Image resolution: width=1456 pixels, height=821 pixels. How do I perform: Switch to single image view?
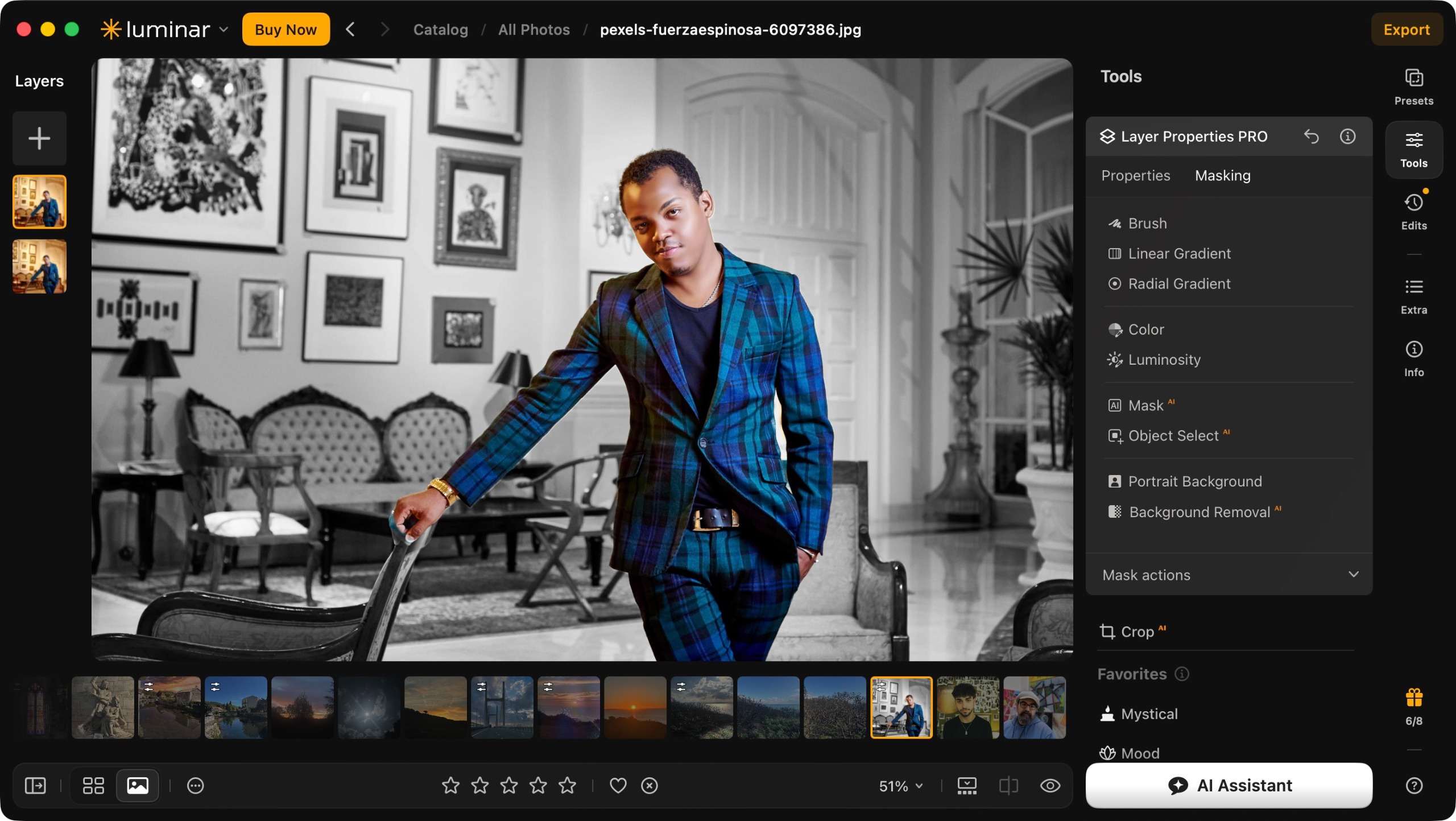pos(137,786)
